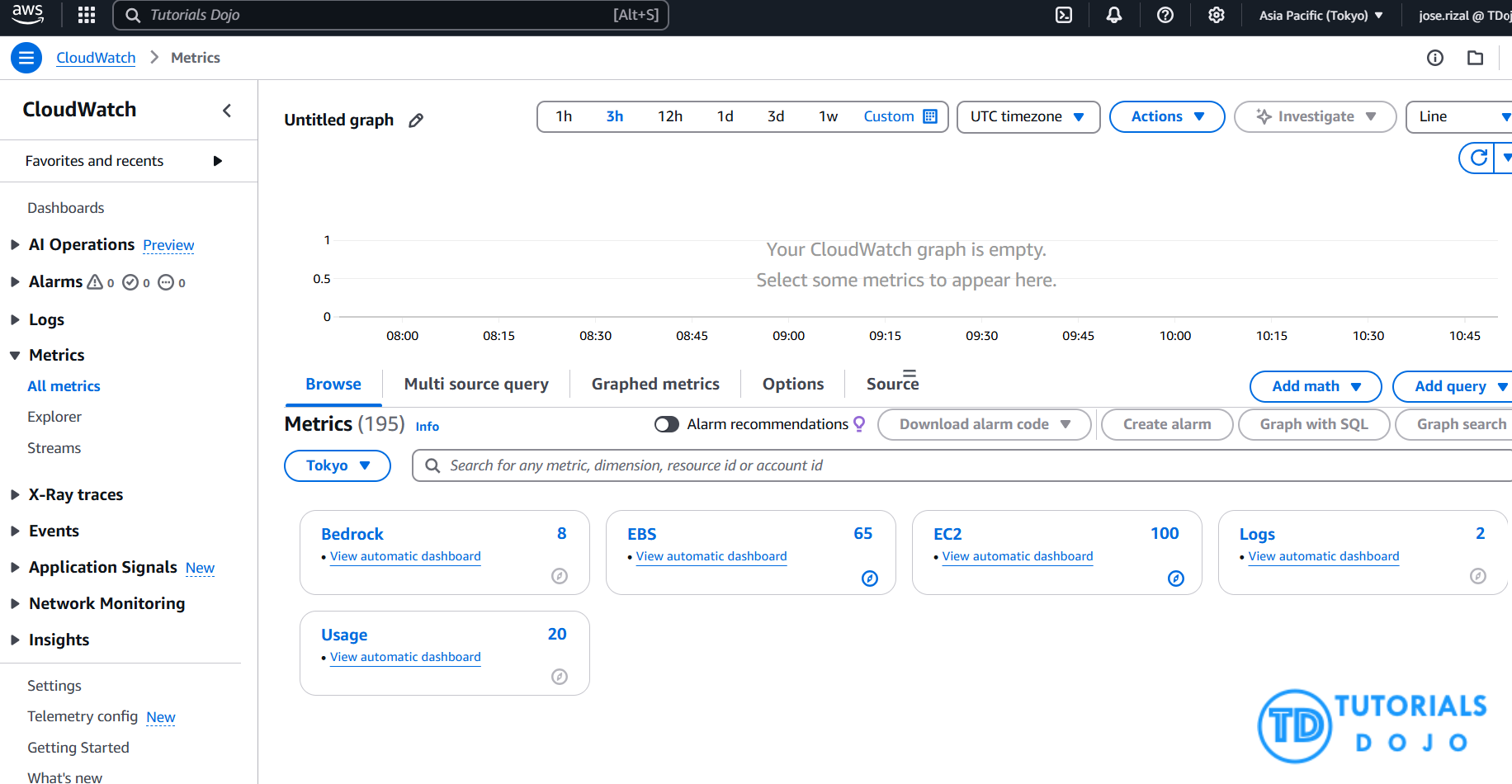The width and height of the screenshot is (1512, 784).
Task: Collapse the Metrics sidebar section
Action: pyautogui.click(x=15, y=356)
